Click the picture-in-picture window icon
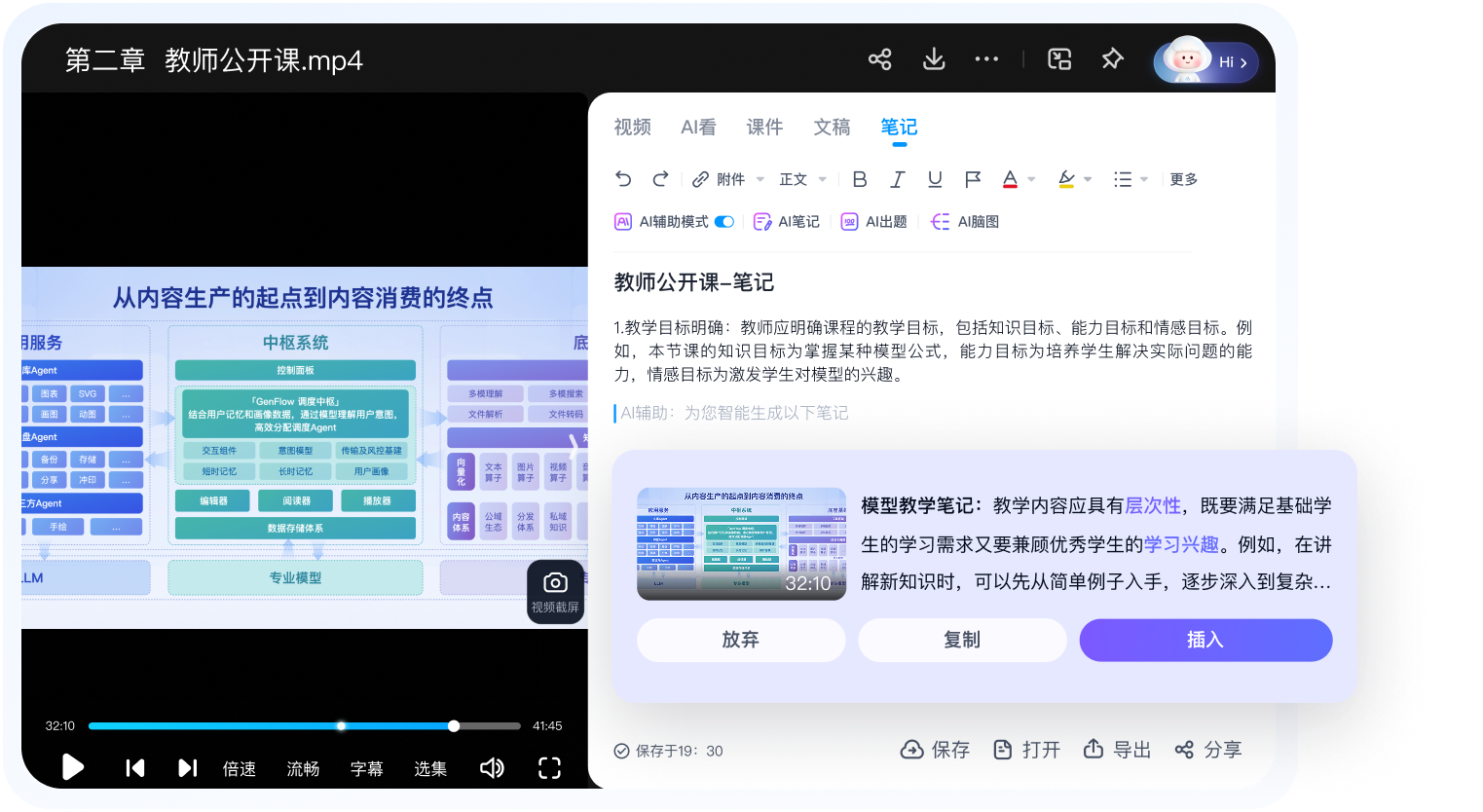This screenshot has height=812, width=1483. [1059, 59]
